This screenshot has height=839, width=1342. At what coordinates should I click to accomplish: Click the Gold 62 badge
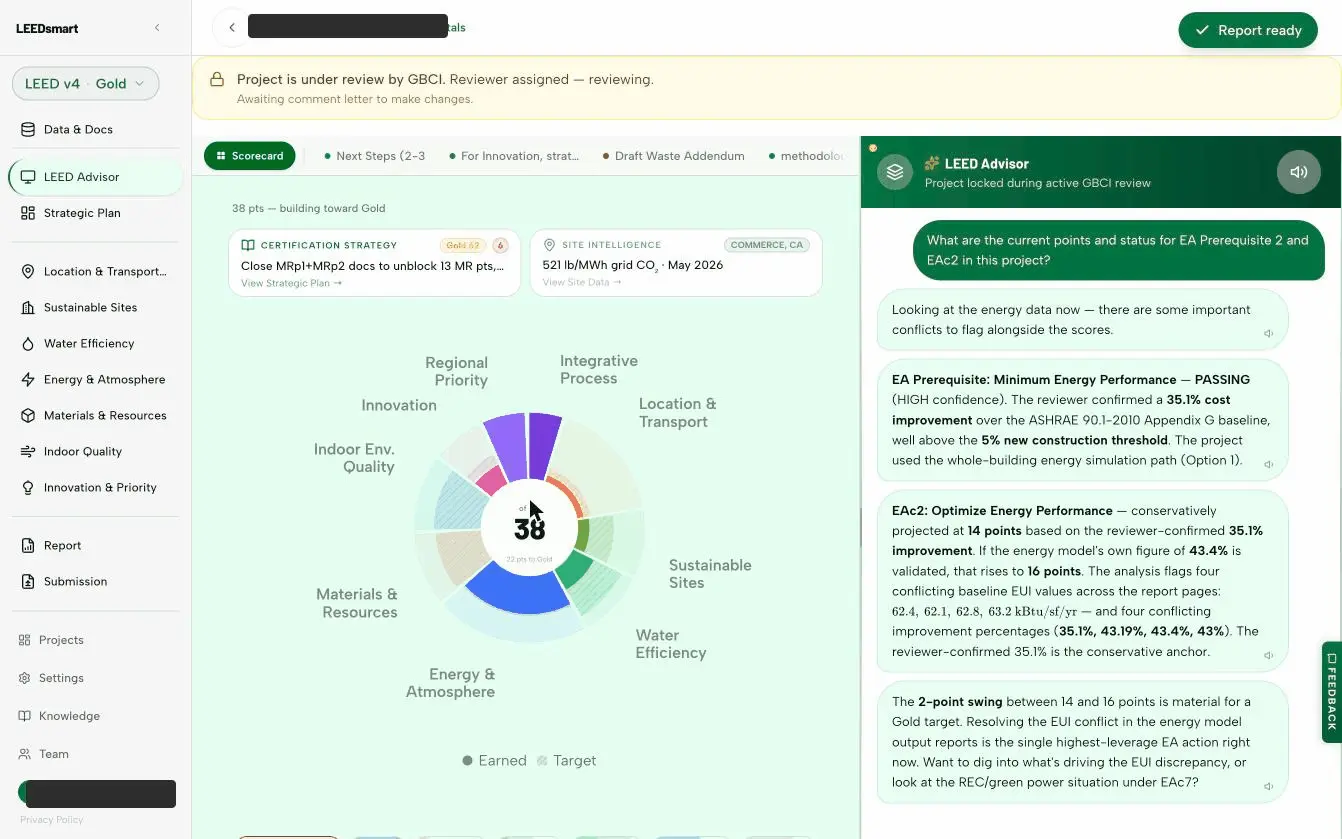pos(462,245)
